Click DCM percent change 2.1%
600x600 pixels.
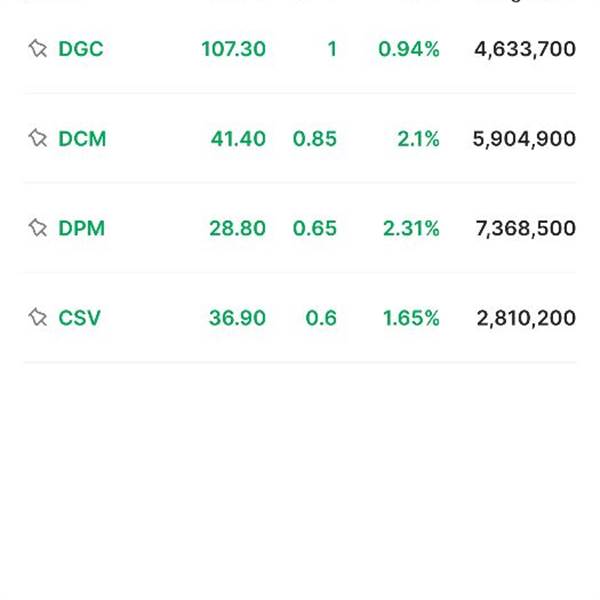pyautogui.click(x=418, y=139)
